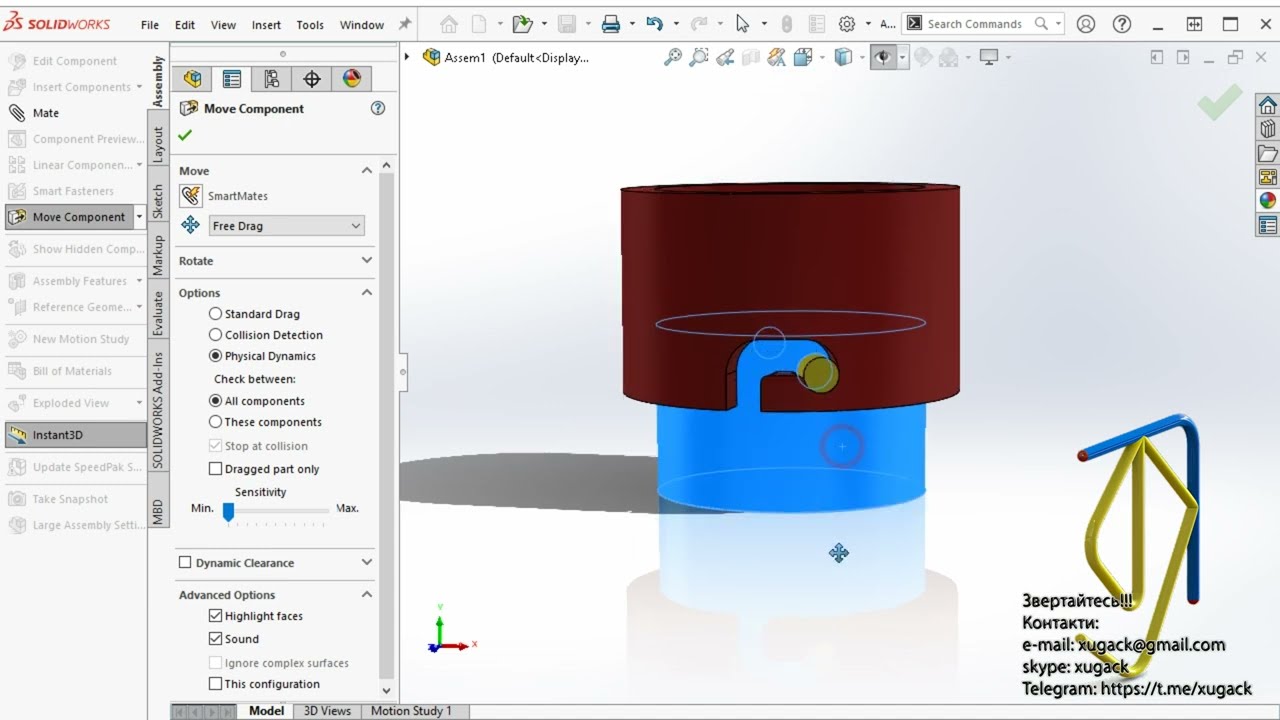The width and height of the screenshot is (1280, 720).
Task: Open the File Explorer folder icon in task pane
Action: pyautogui.click(x=1268, y=153)
